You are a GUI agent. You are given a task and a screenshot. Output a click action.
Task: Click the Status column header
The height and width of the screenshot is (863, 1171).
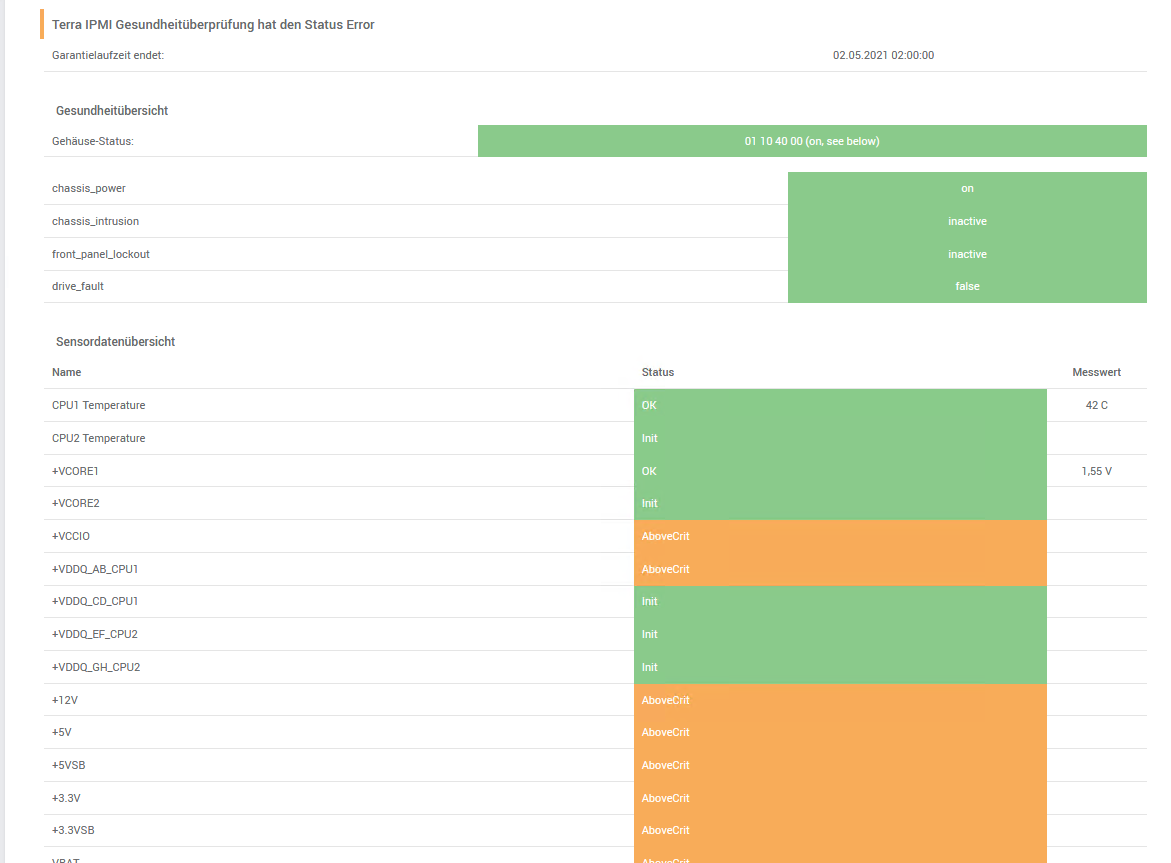[x=658, y=372]
